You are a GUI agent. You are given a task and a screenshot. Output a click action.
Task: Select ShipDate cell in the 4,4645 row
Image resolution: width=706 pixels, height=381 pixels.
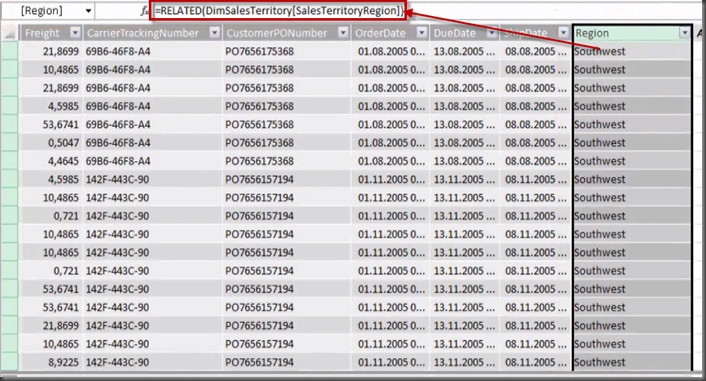pos(535,161)
